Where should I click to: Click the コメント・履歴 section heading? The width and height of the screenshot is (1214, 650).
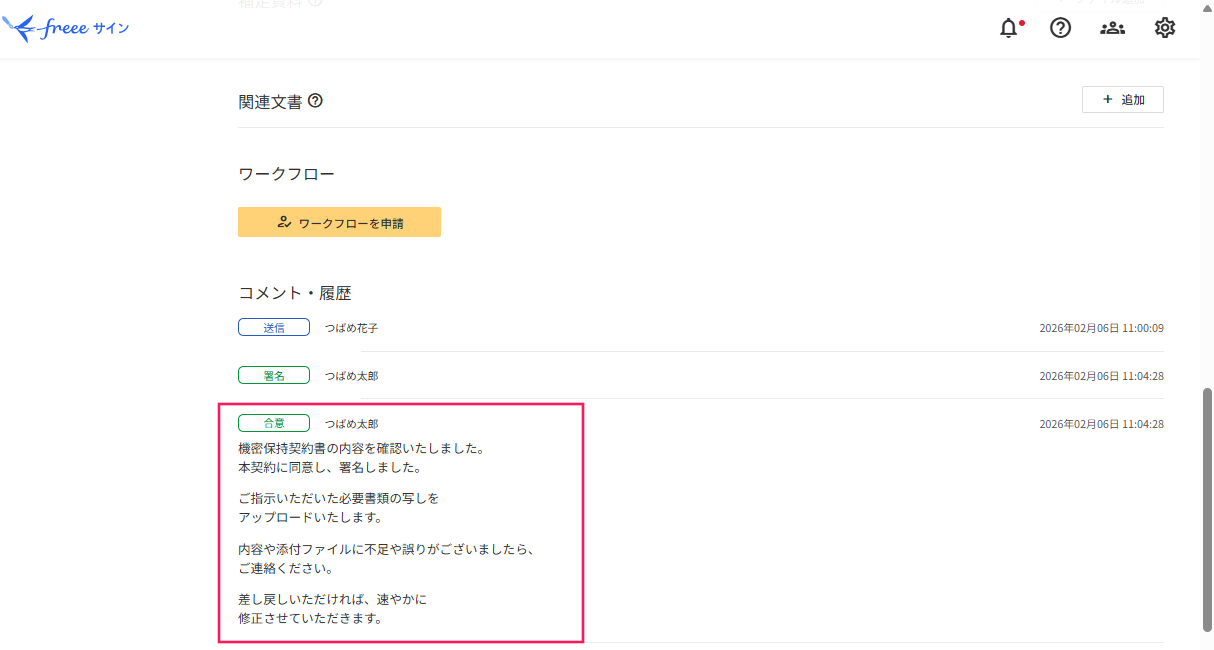click(x=295, y=293)
